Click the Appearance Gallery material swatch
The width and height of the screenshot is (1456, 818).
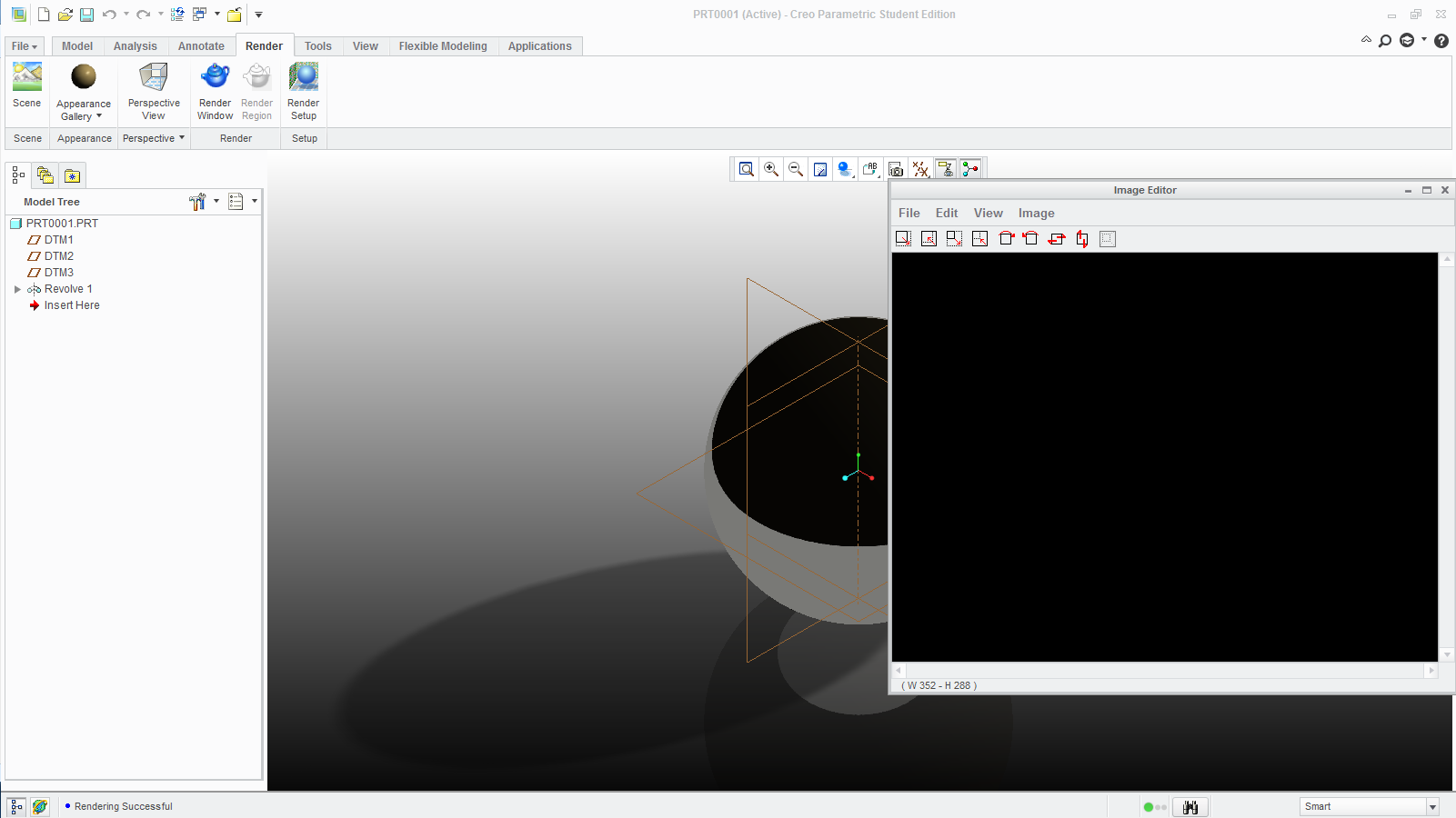pos(82,77)
